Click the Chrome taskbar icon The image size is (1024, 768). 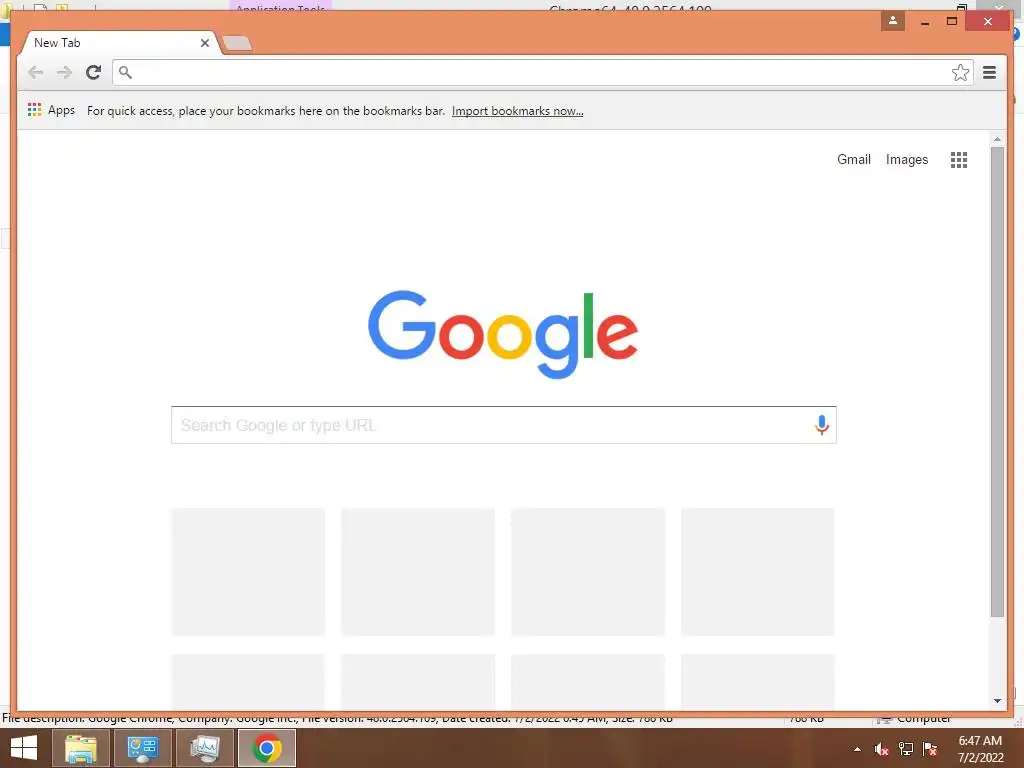[x=266, y=748]
